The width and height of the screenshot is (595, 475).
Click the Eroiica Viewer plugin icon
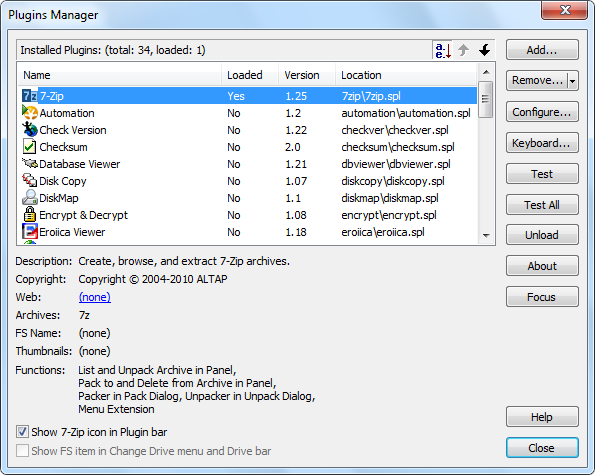point(30,232)
